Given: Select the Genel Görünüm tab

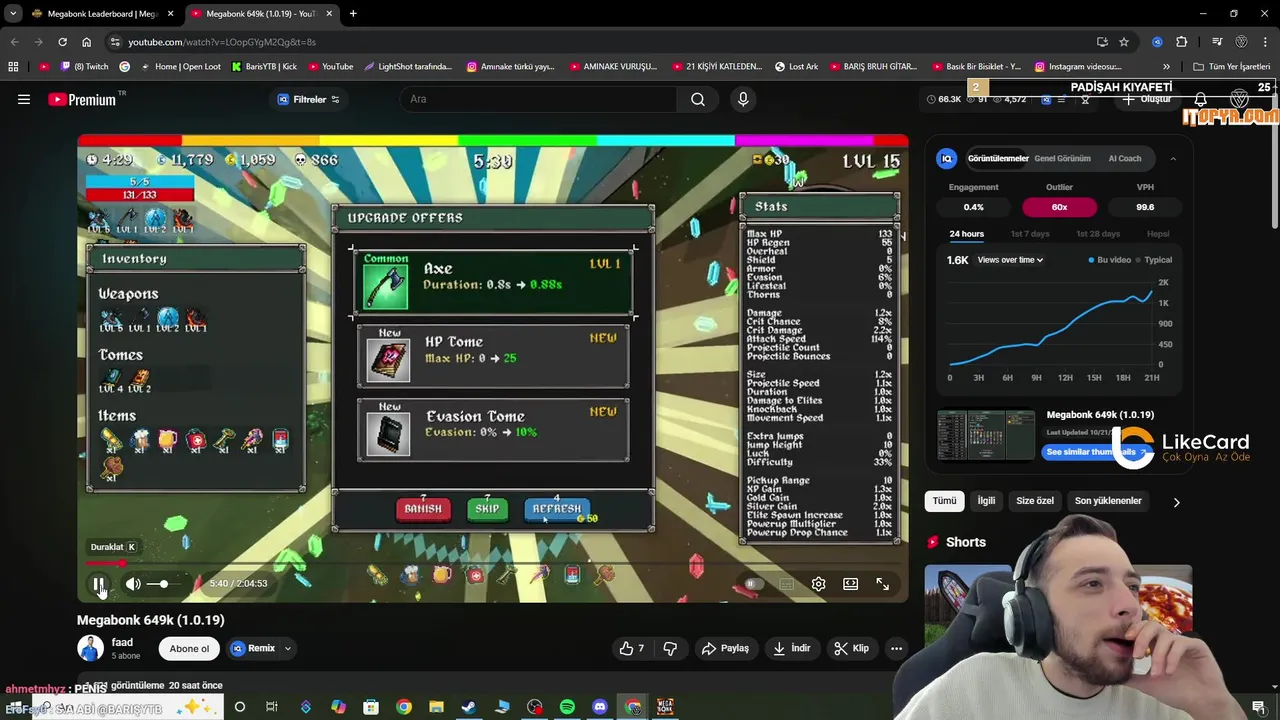Looking at the screenshot, I should click(x=1062, y=158).
